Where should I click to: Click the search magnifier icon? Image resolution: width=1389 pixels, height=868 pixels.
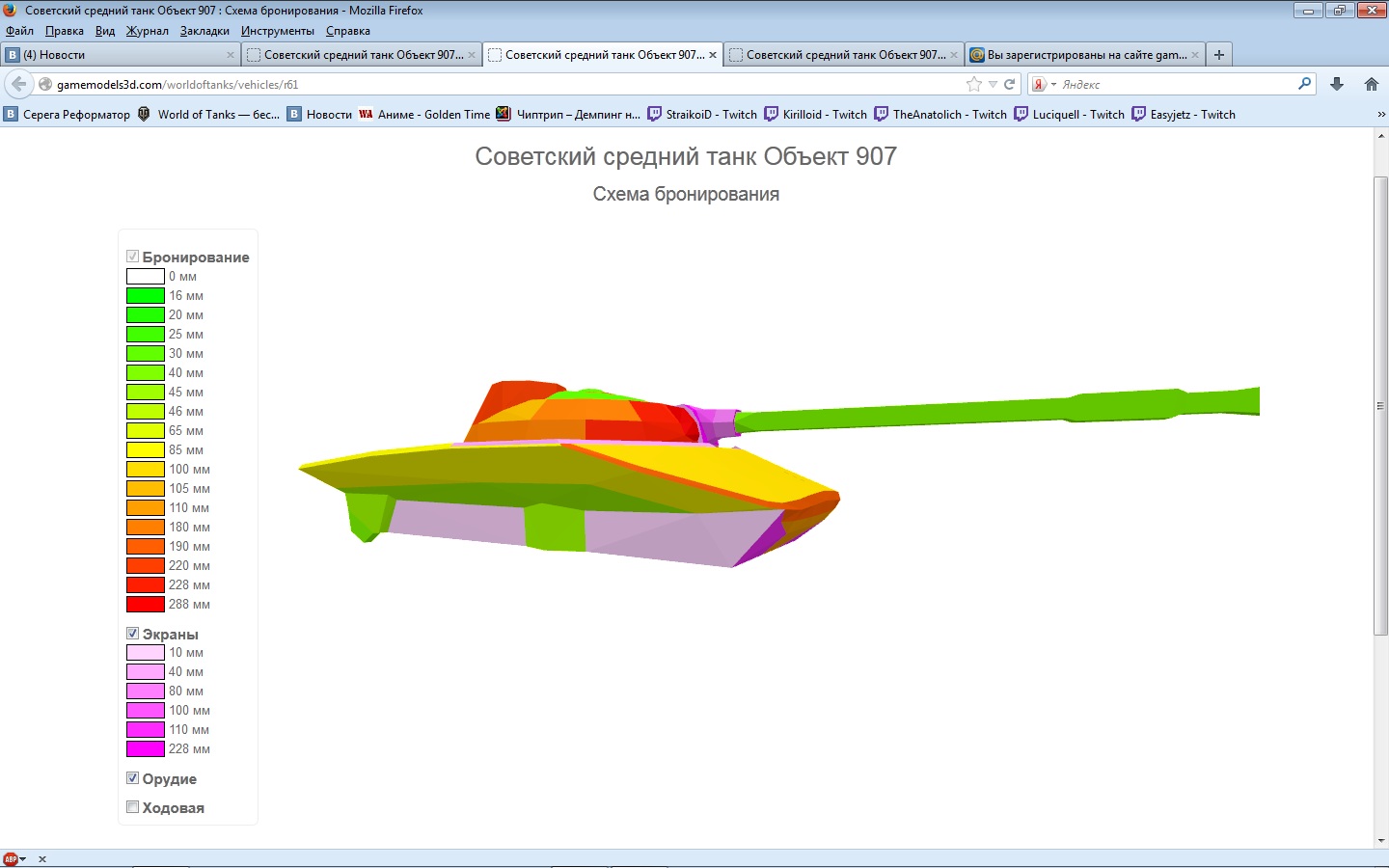(x=1304, y=84)
